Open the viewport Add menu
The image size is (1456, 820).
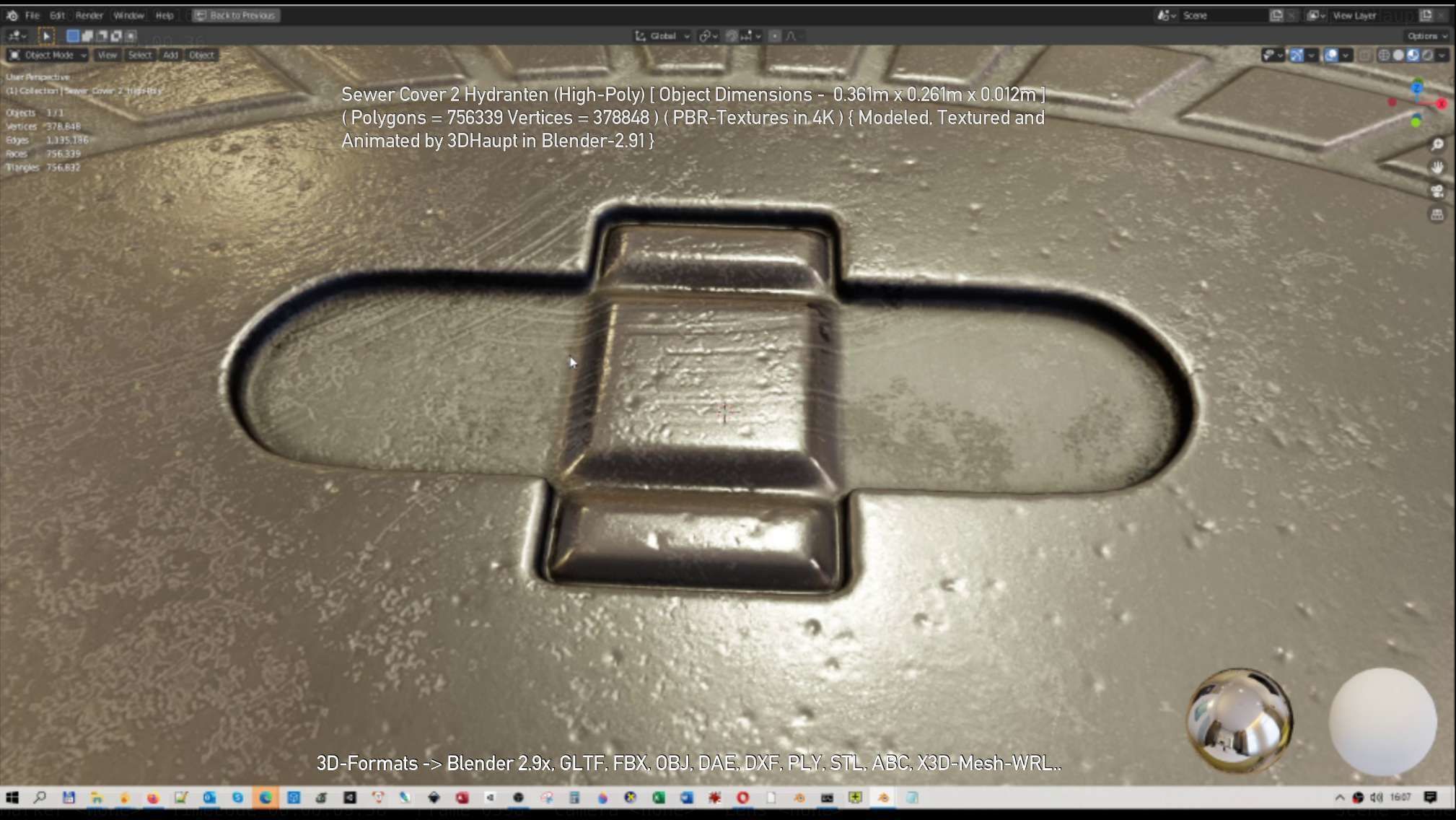170,55
